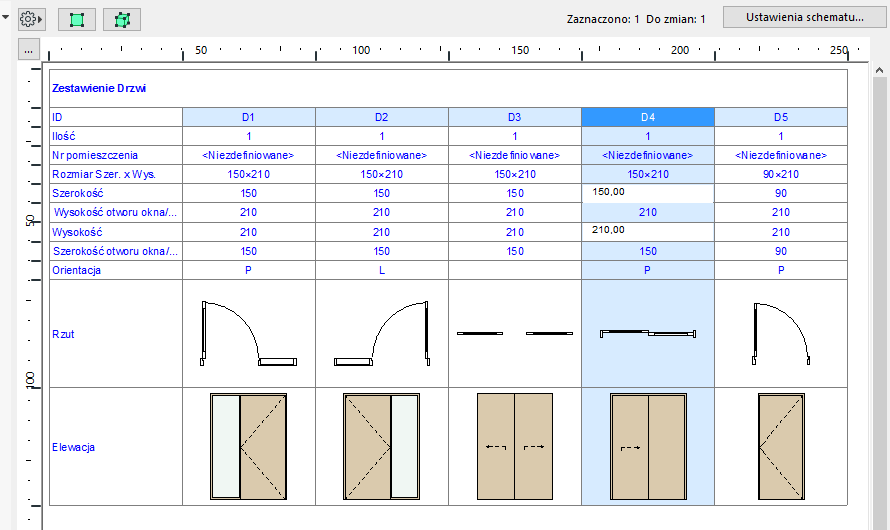This screenshot has width=890, height=530.
Task: Collapse the panel with the top-left arrow
Action: tap(6, 17)
